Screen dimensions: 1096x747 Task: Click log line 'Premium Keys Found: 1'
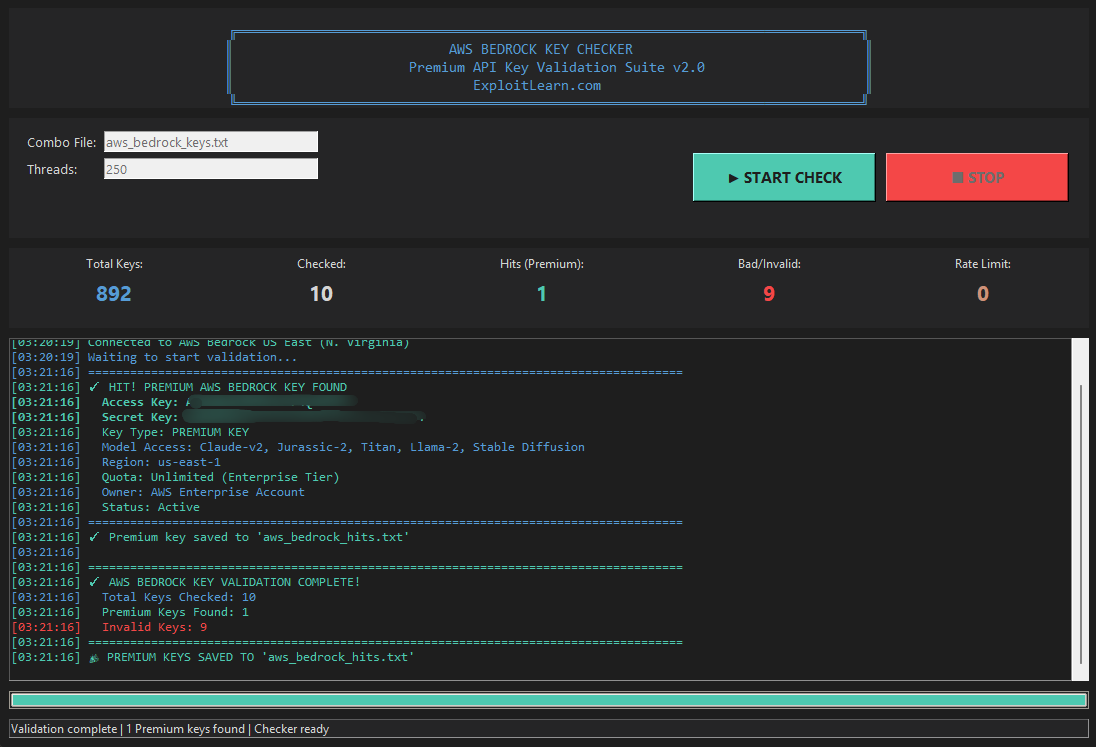(131, 612)
